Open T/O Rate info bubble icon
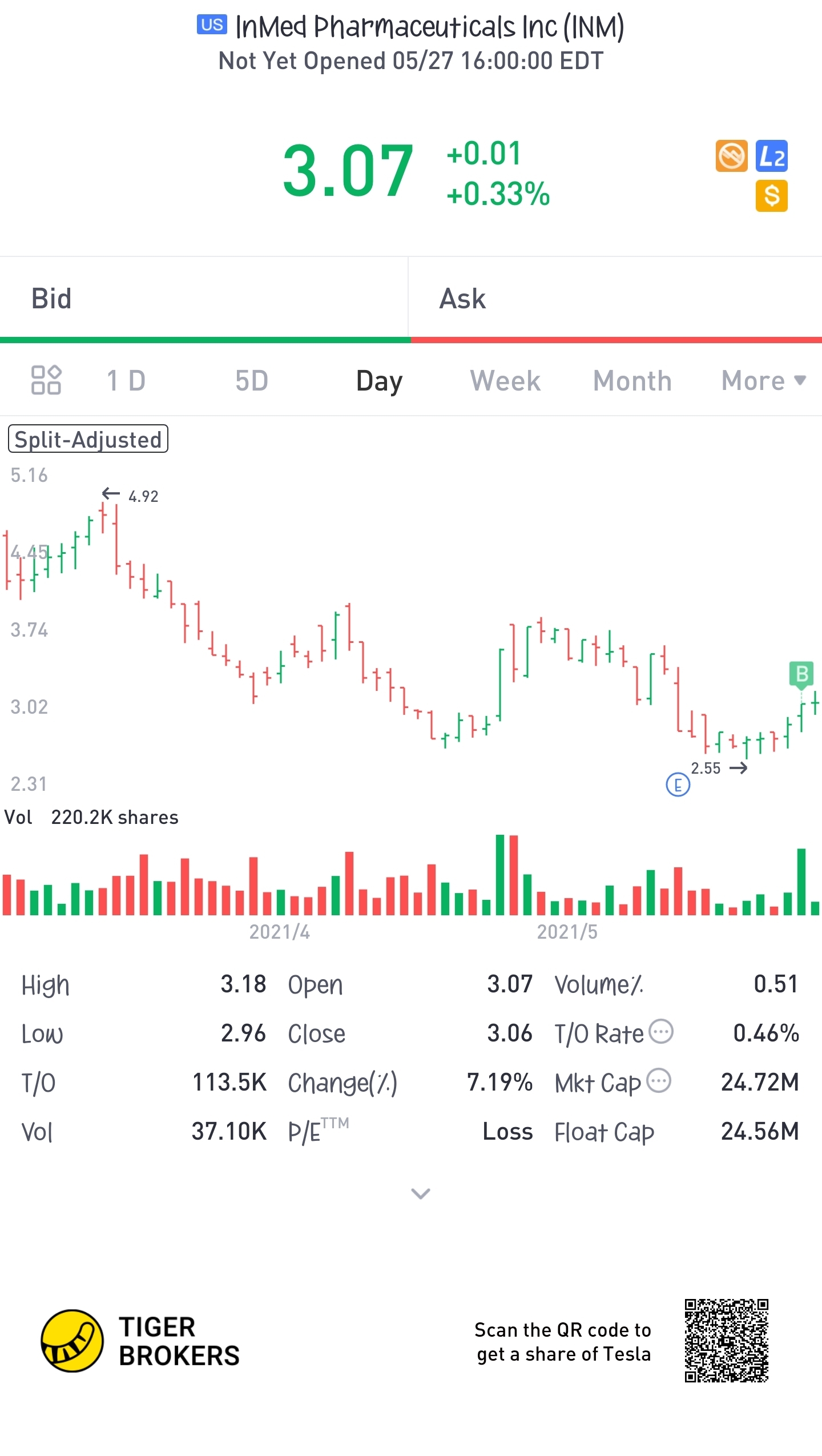Image resolution: width=822 pixels, height=1456 pixels. 662,1032
